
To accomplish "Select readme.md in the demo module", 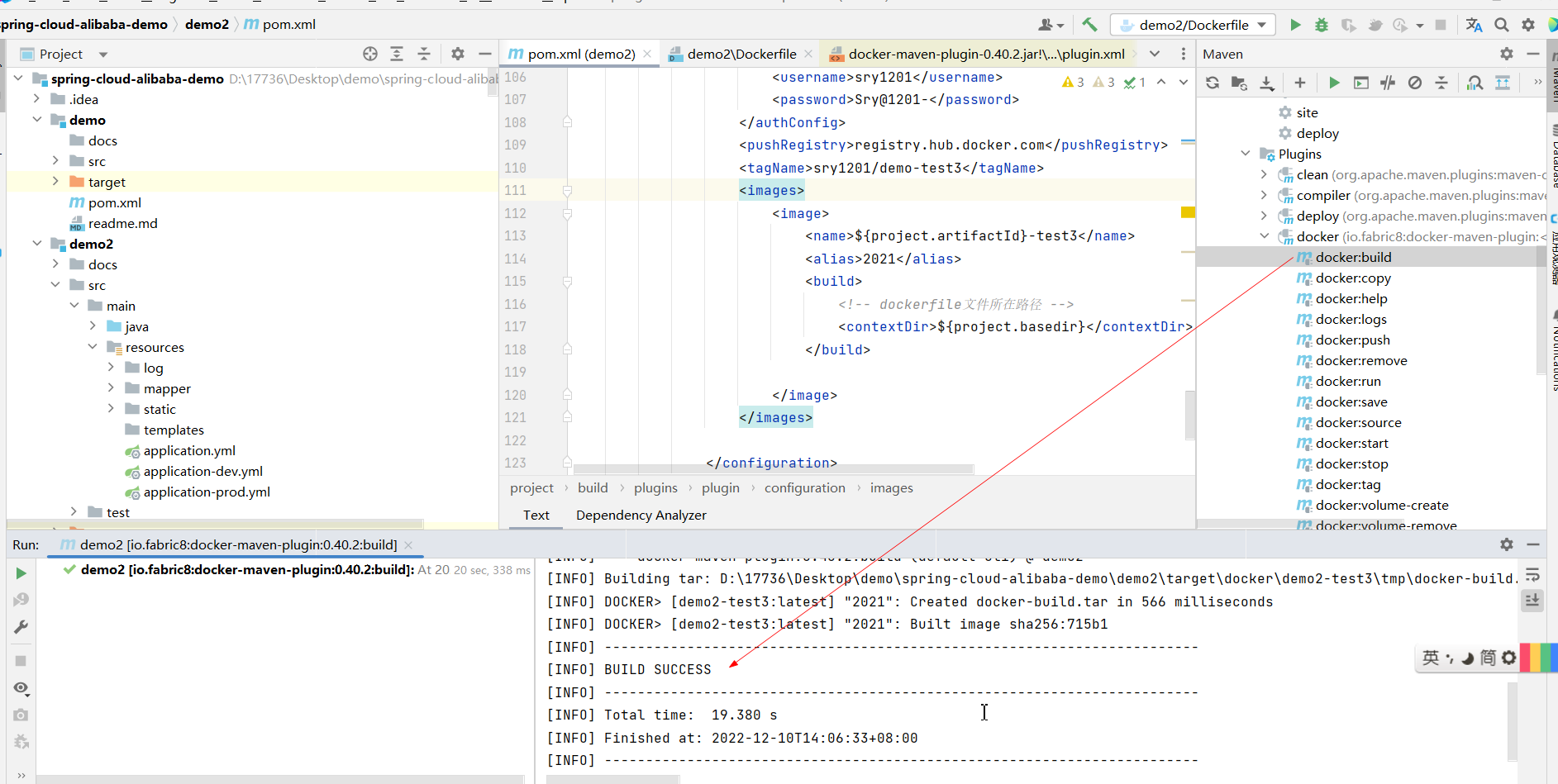I will click(122, 224).
